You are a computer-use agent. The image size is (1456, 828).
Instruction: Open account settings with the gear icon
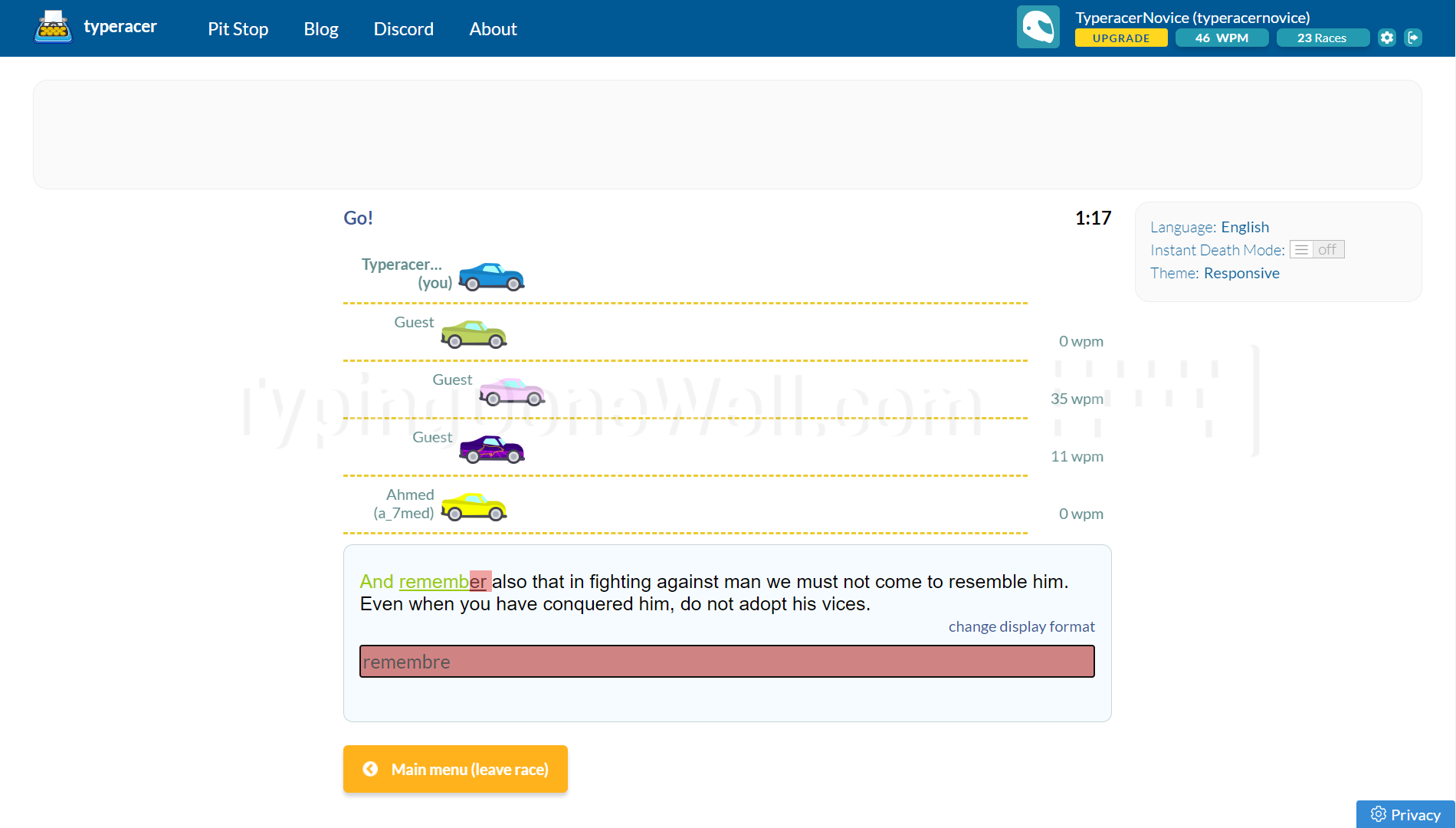pos(1386,37)
